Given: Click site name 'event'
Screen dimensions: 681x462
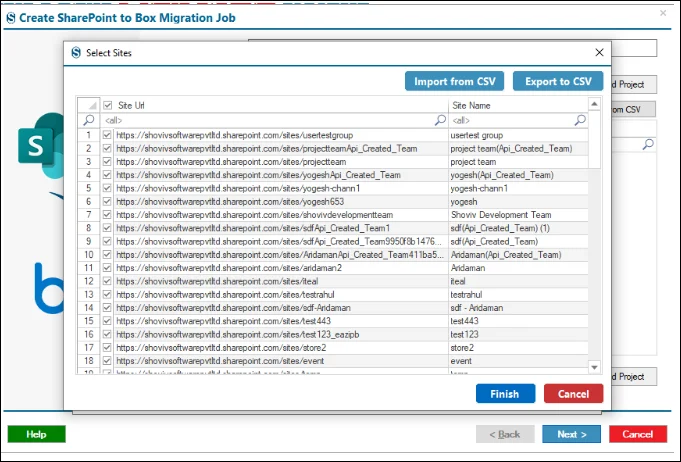Looking at the screenshot, I should coord(461,361).
